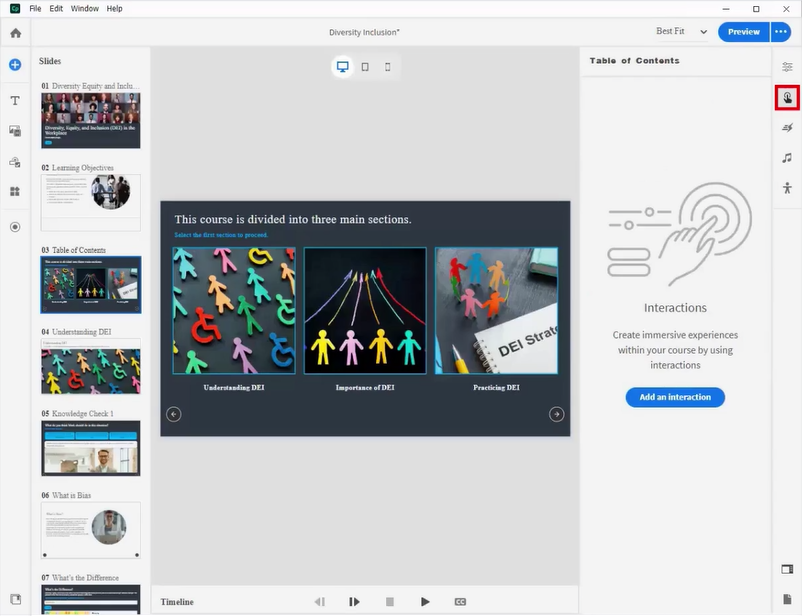Open the Window menu

point(84,9)
